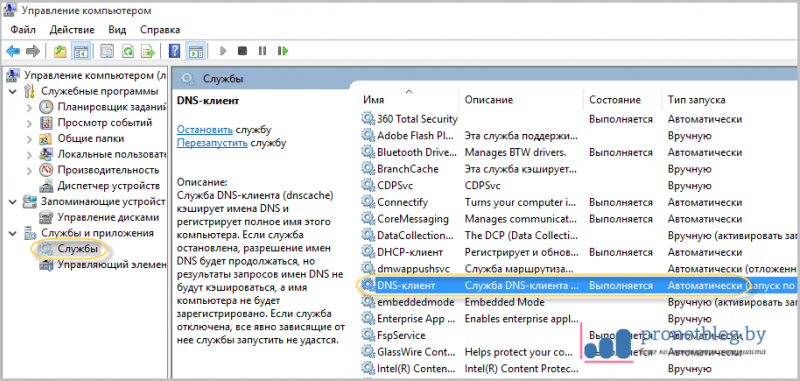Select the DNS-клиент service name
This screenshot has width=800, height=381.
pos(406,286)
